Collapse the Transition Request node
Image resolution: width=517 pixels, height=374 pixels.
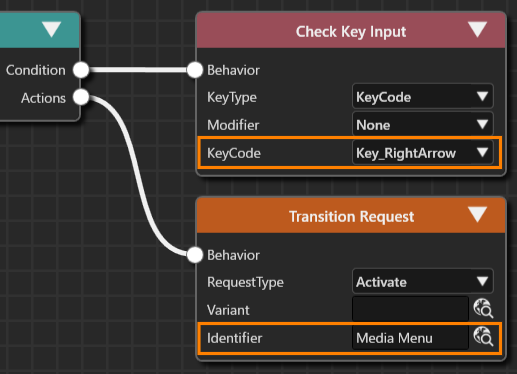coord(477,214)
